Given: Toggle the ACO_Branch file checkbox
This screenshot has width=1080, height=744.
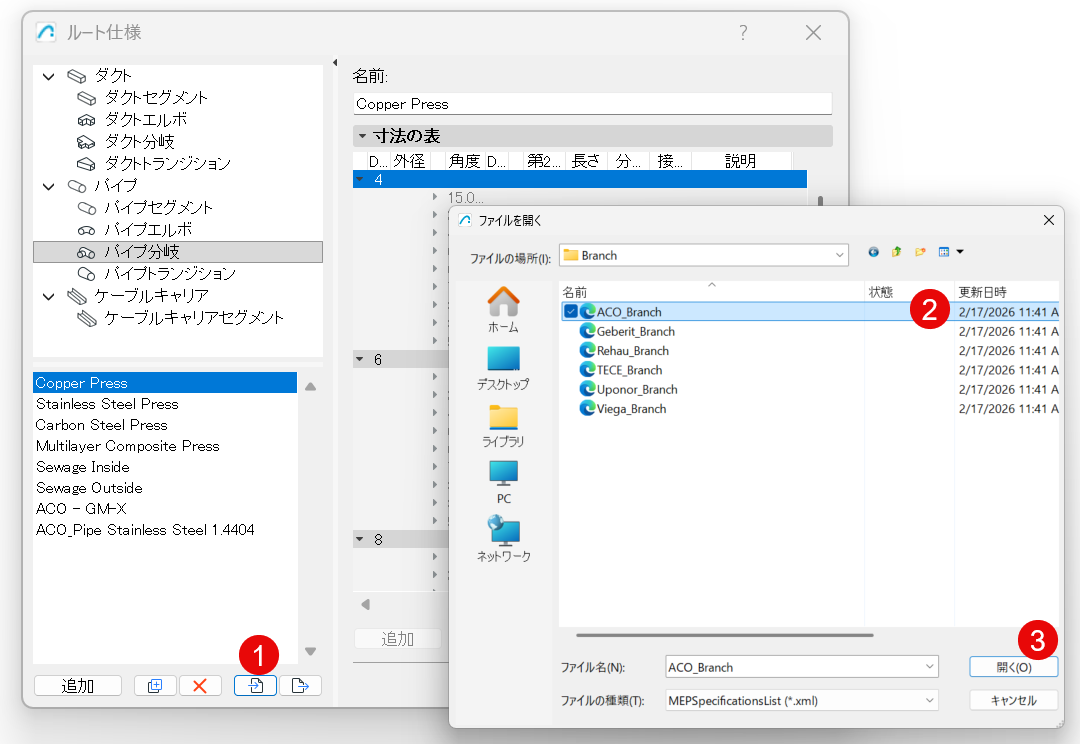Looking at the screenshot, I should (x=570, y=311).
